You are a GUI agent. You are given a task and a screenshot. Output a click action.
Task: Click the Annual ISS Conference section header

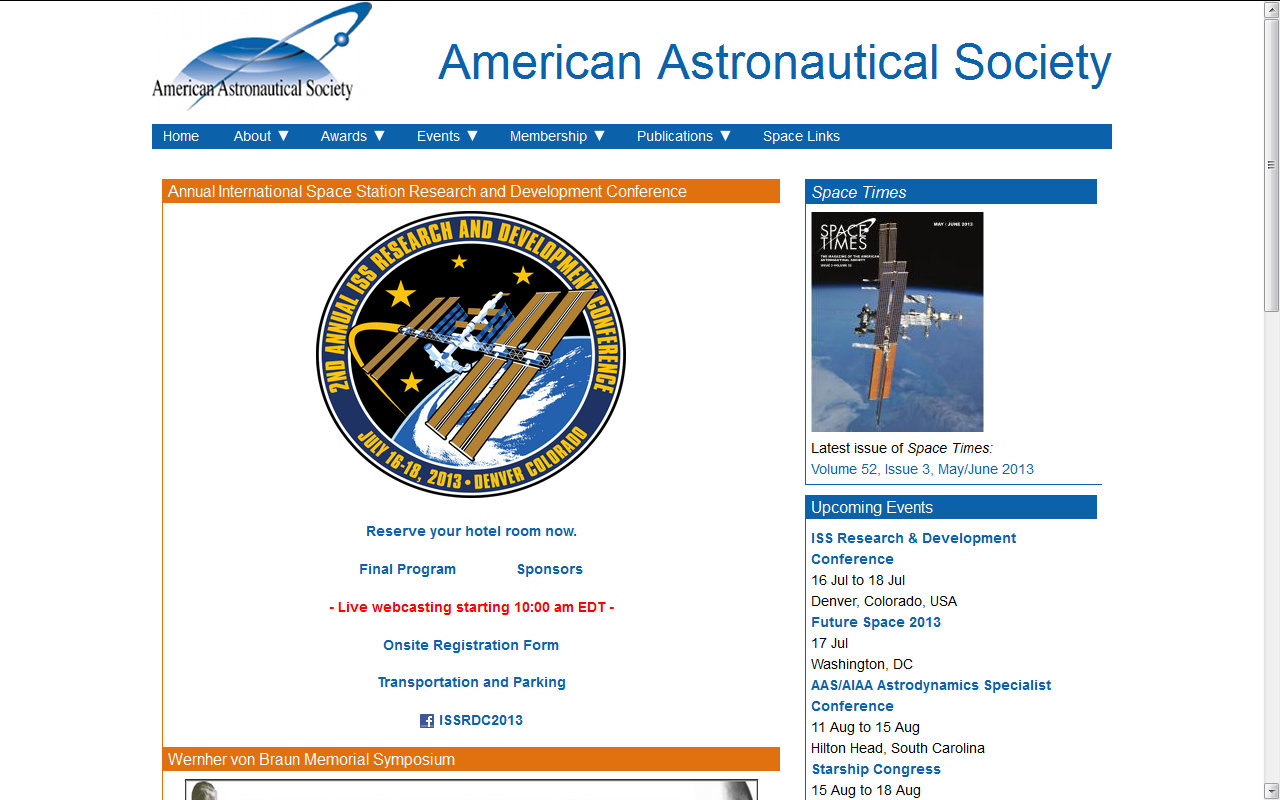[471, 191]
